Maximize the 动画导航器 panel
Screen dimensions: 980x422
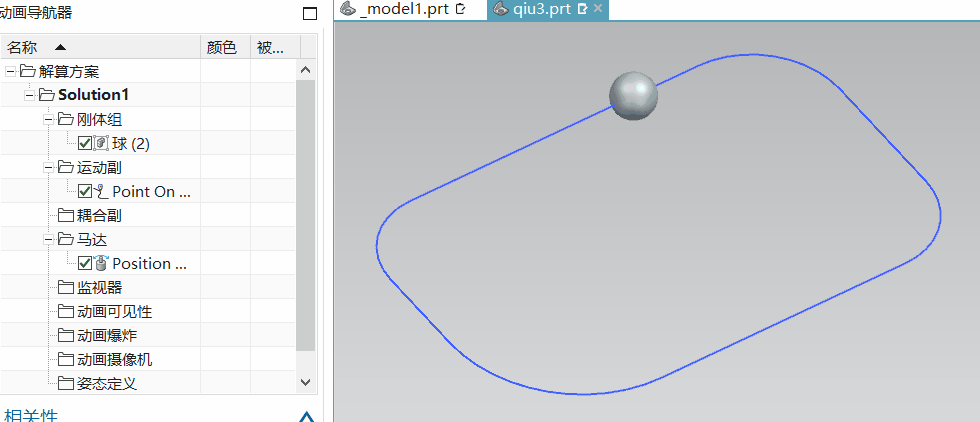(310, 13)
